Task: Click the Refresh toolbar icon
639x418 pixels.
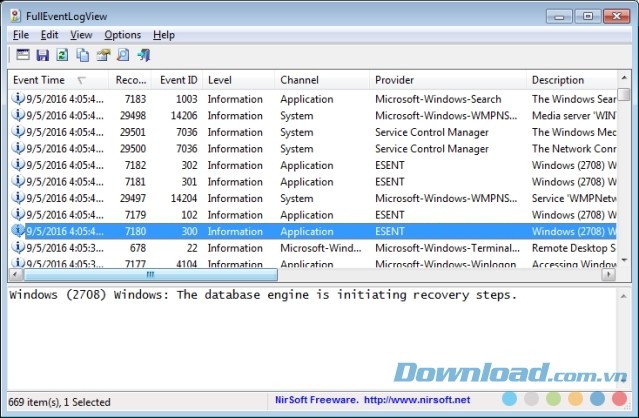Action: 62,55
